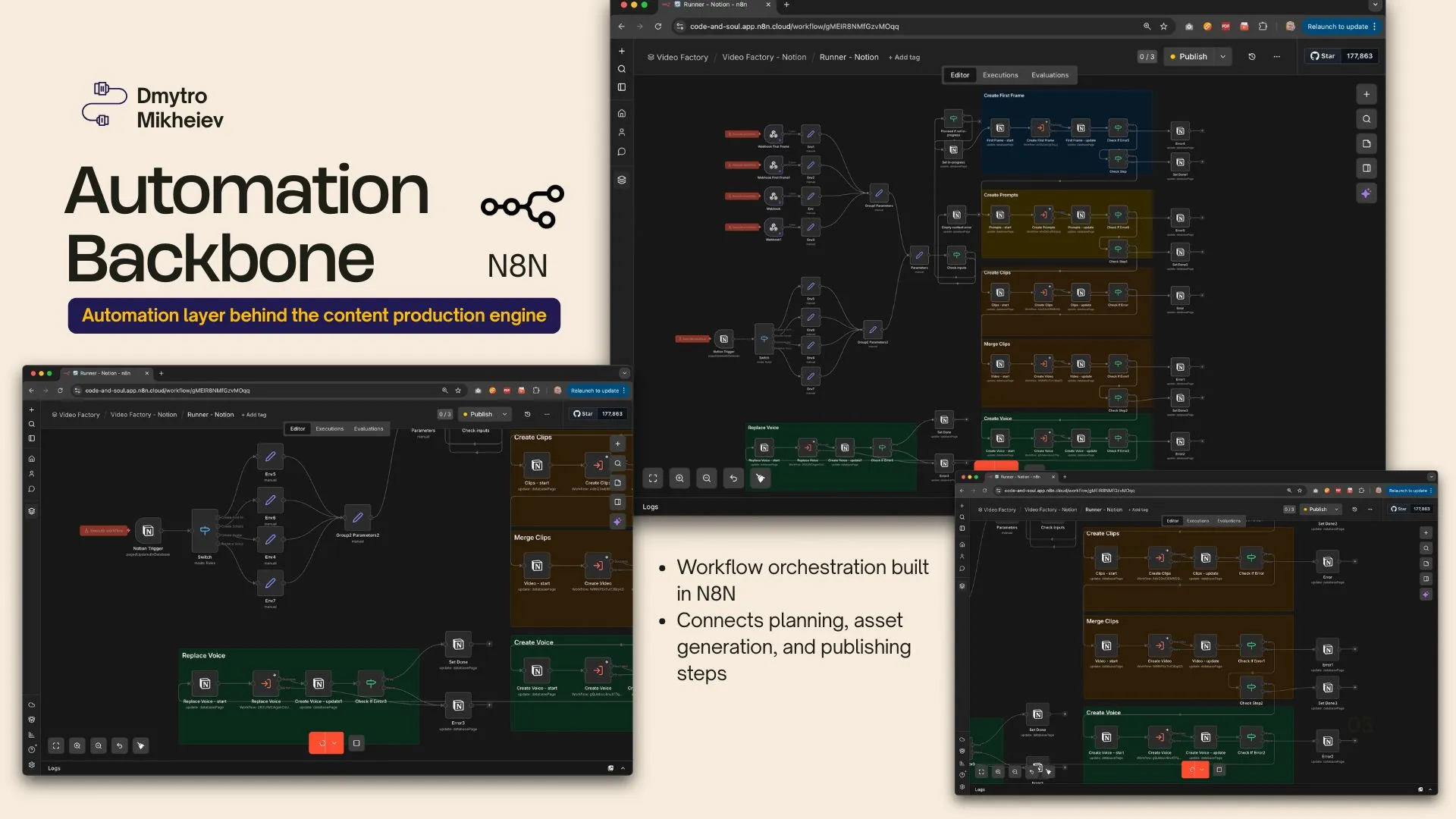
Task: Click Publish button in top-right window
Action: (x=1188, y=57)
